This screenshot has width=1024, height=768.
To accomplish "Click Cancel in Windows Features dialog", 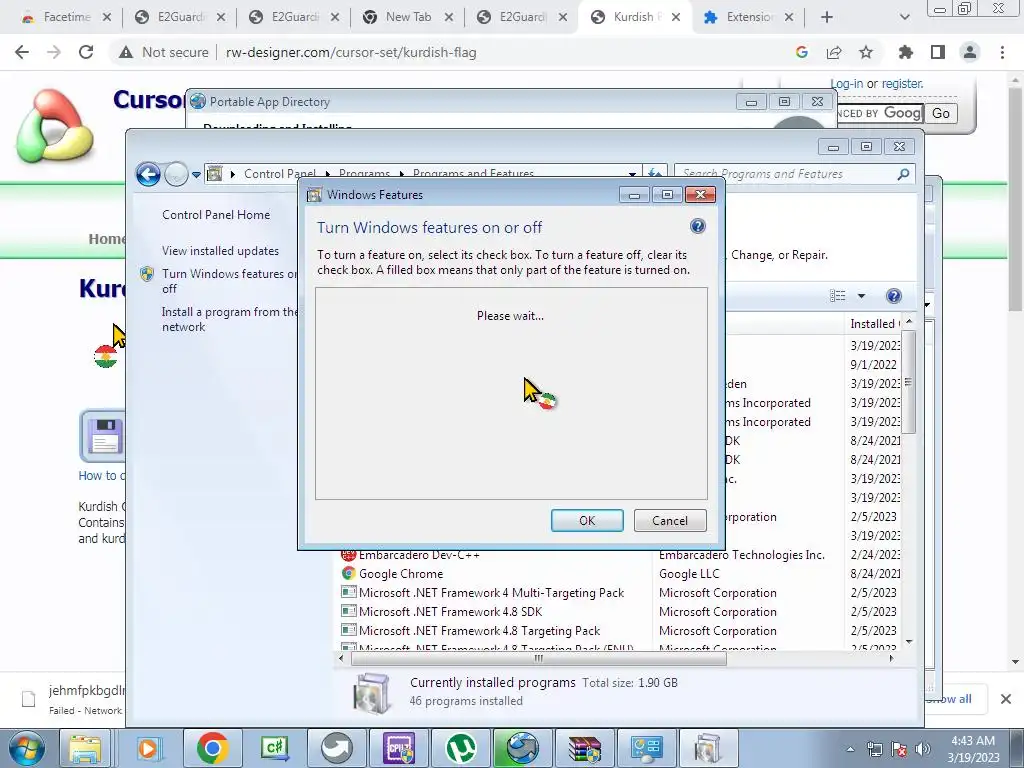I will 670,520.
